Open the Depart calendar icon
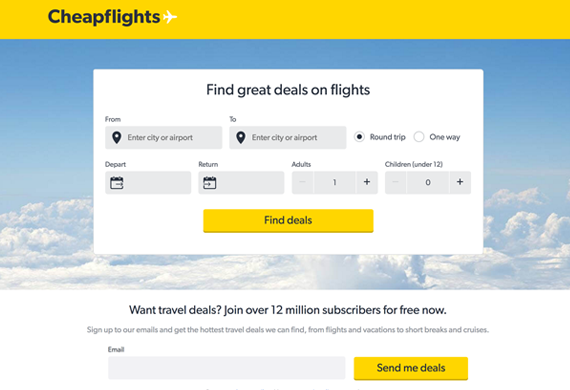 (x=117, y=183)
